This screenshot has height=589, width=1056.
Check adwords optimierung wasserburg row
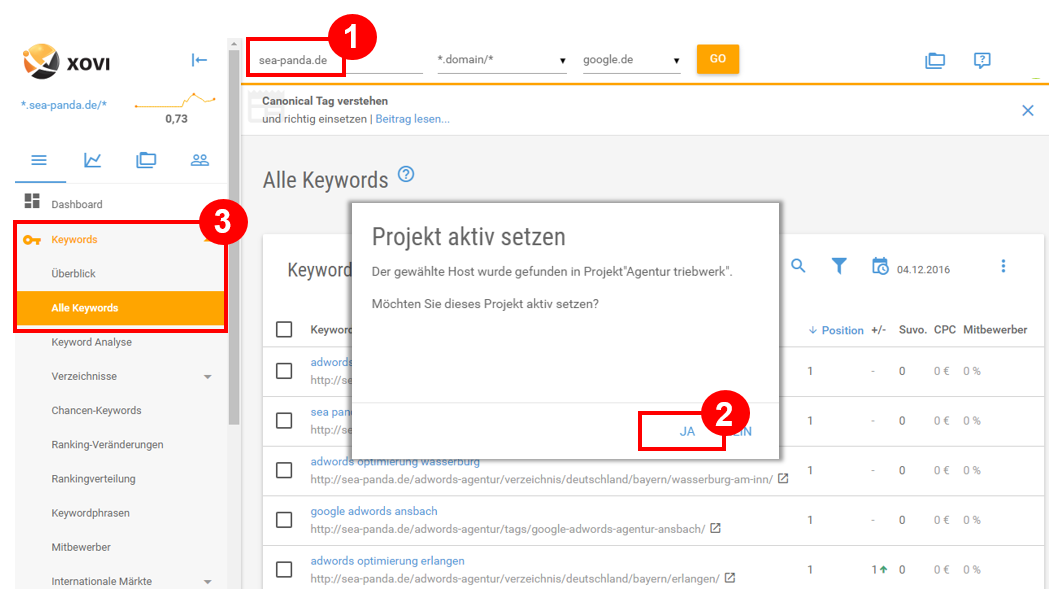(x=284, y=470)
